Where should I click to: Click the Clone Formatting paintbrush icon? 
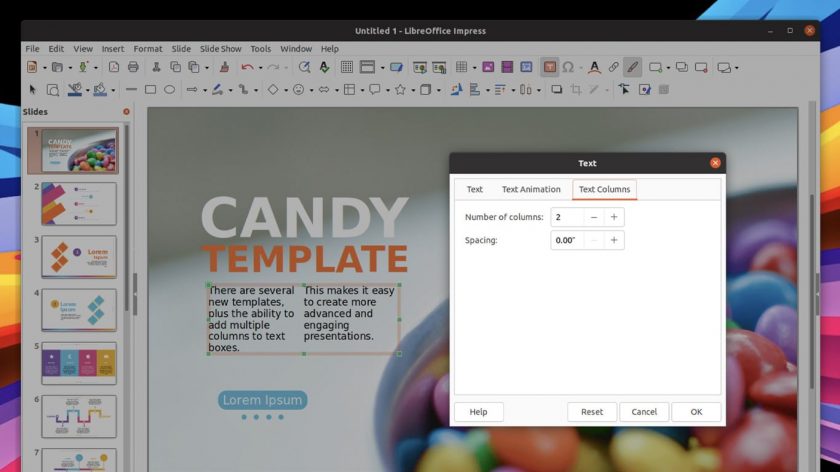(224, 67)
